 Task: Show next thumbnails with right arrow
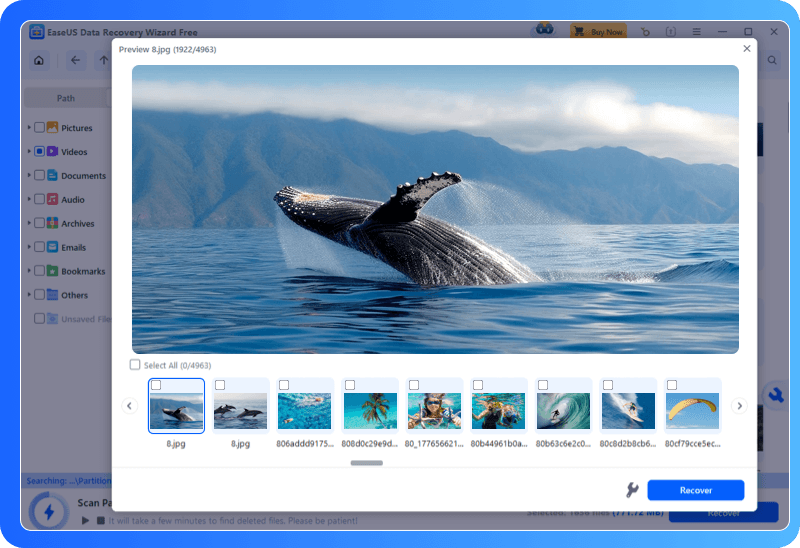pos(739,406)
